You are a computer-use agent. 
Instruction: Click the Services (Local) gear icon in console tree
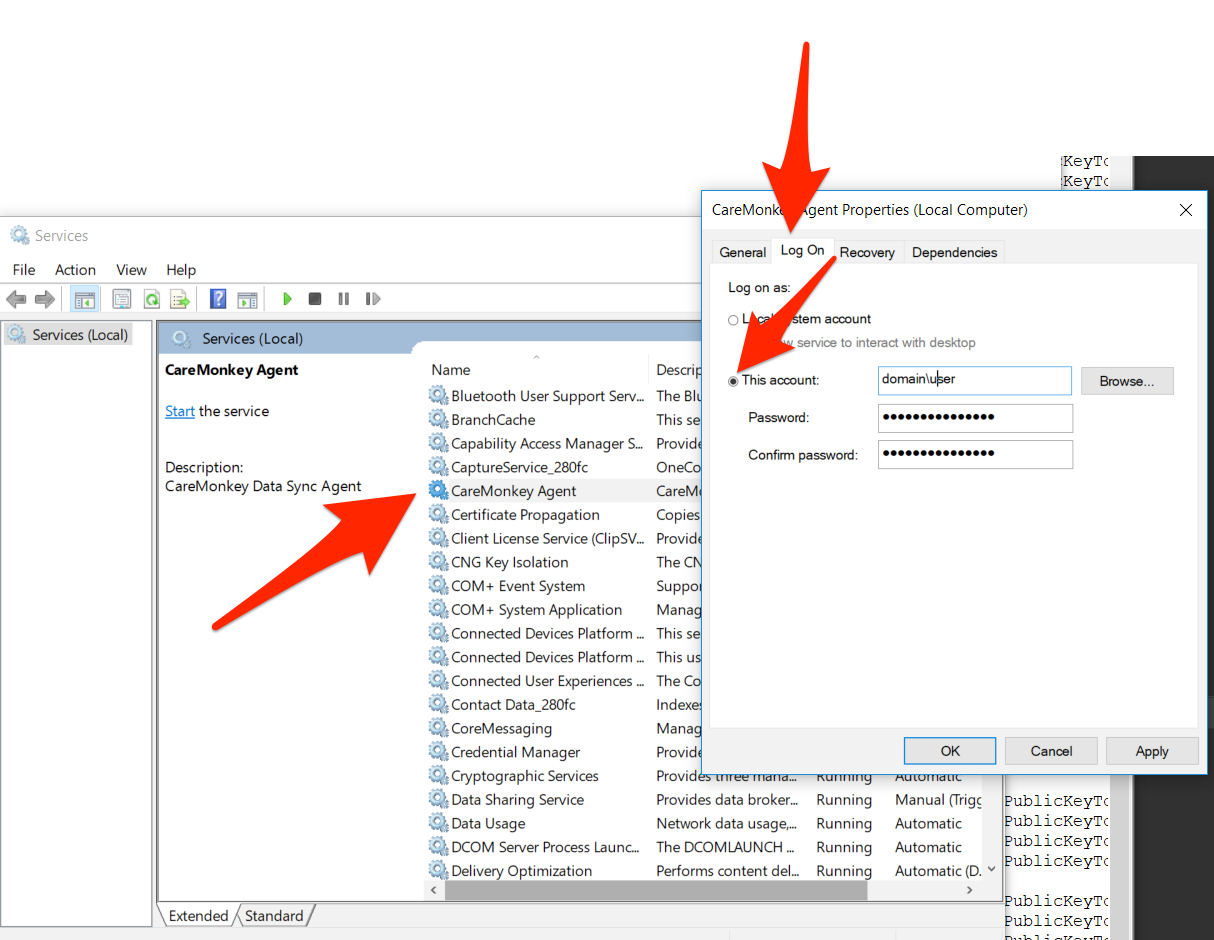(17, 335)
